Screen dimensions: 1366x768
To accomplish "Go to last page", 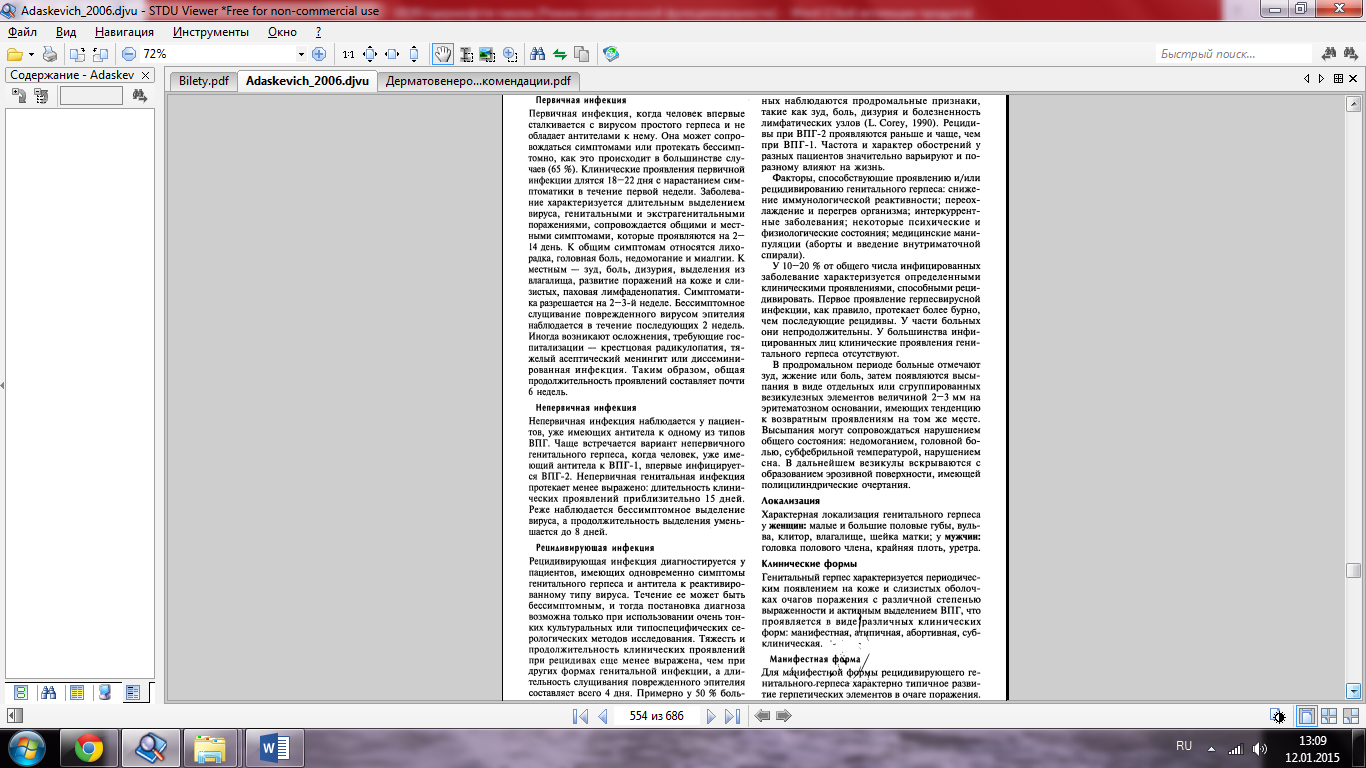I will [732, 716].
